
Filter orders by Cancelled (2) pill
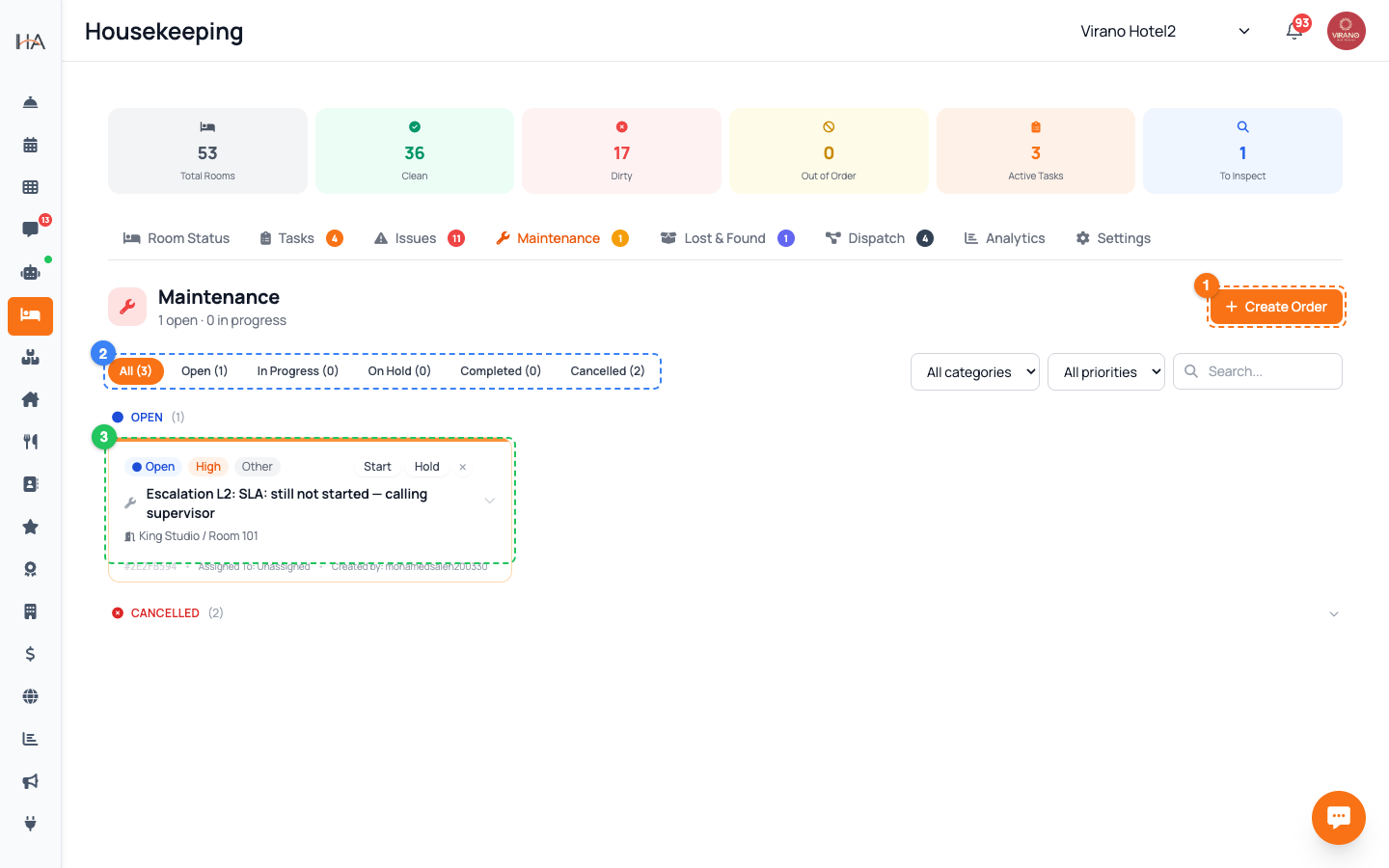[608, 371]
